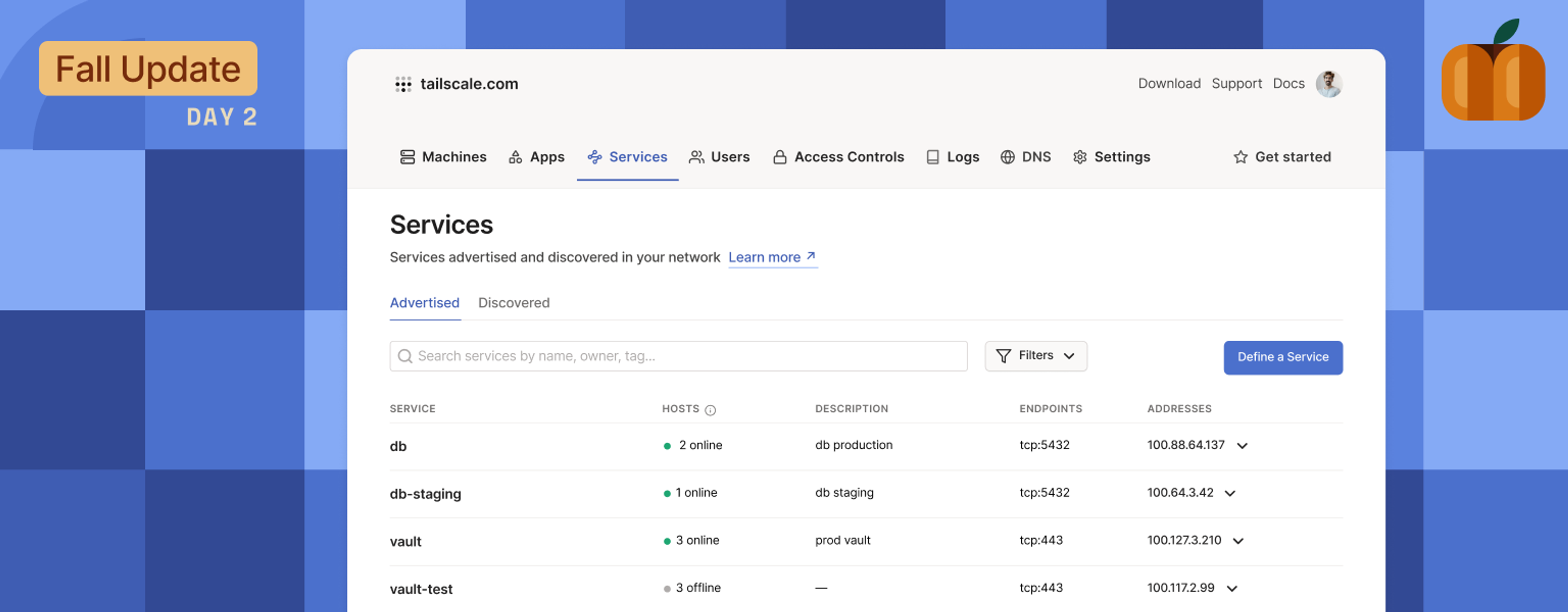
Task: Expand addresses for vault service
Action: (1238, 541)
